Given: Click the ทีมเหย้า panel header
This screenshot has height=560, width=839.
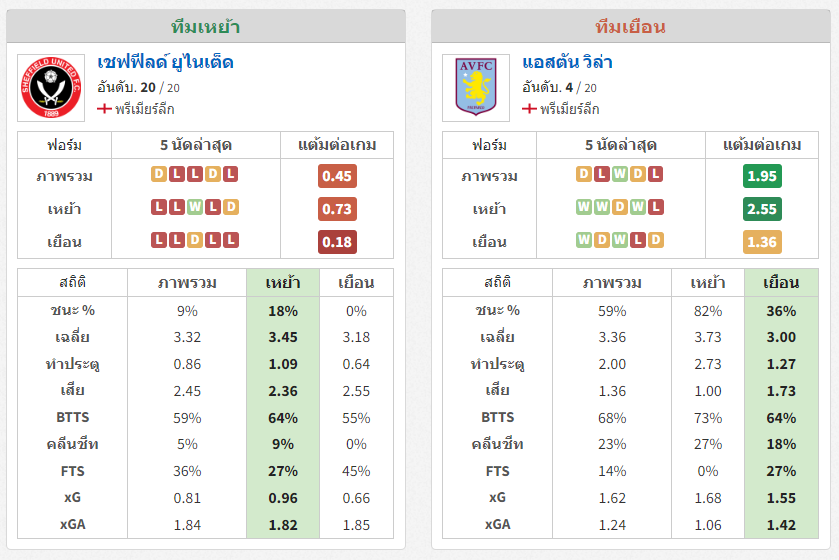Looking at the screenshot, I should coord(205,27).
